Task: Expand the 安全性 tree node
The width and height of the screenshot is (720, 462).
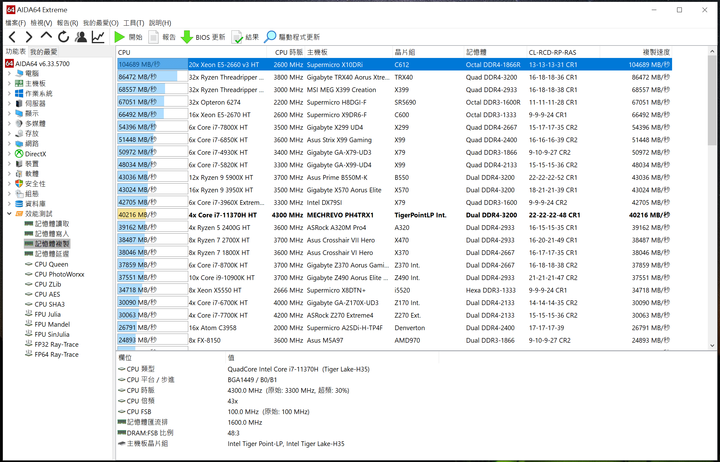Action: tap(9, 184)
